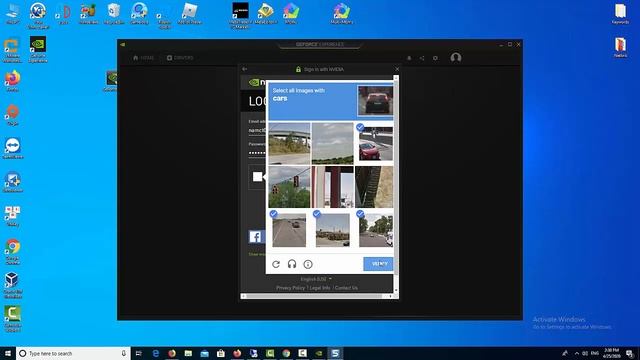Click the dialog horizontal scrollbar

[317, 296]
